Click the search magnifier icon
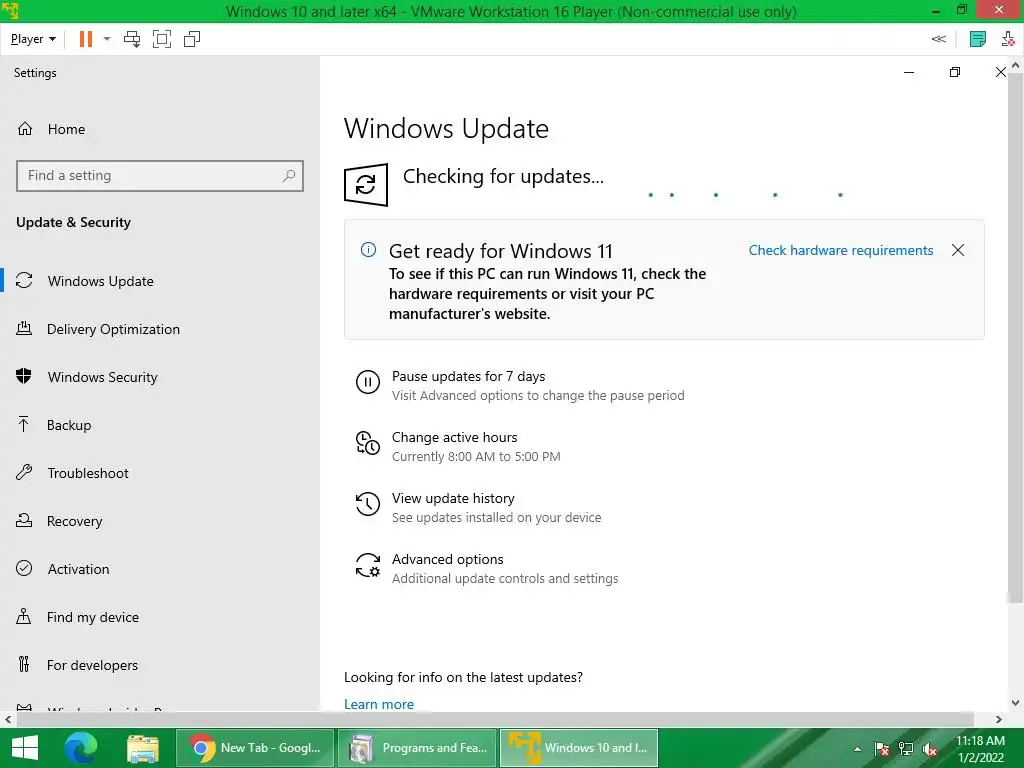 click(x=289, y=176)
